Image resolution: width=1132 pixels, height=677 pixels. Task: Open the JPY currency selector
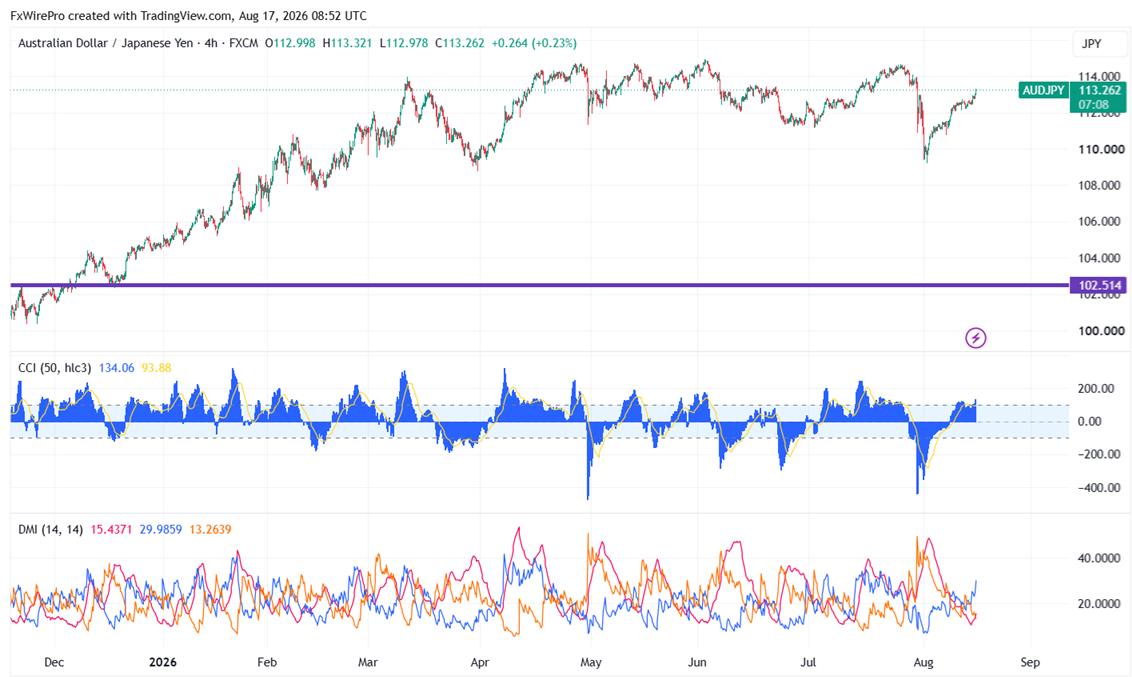(x=1098, y=44)
